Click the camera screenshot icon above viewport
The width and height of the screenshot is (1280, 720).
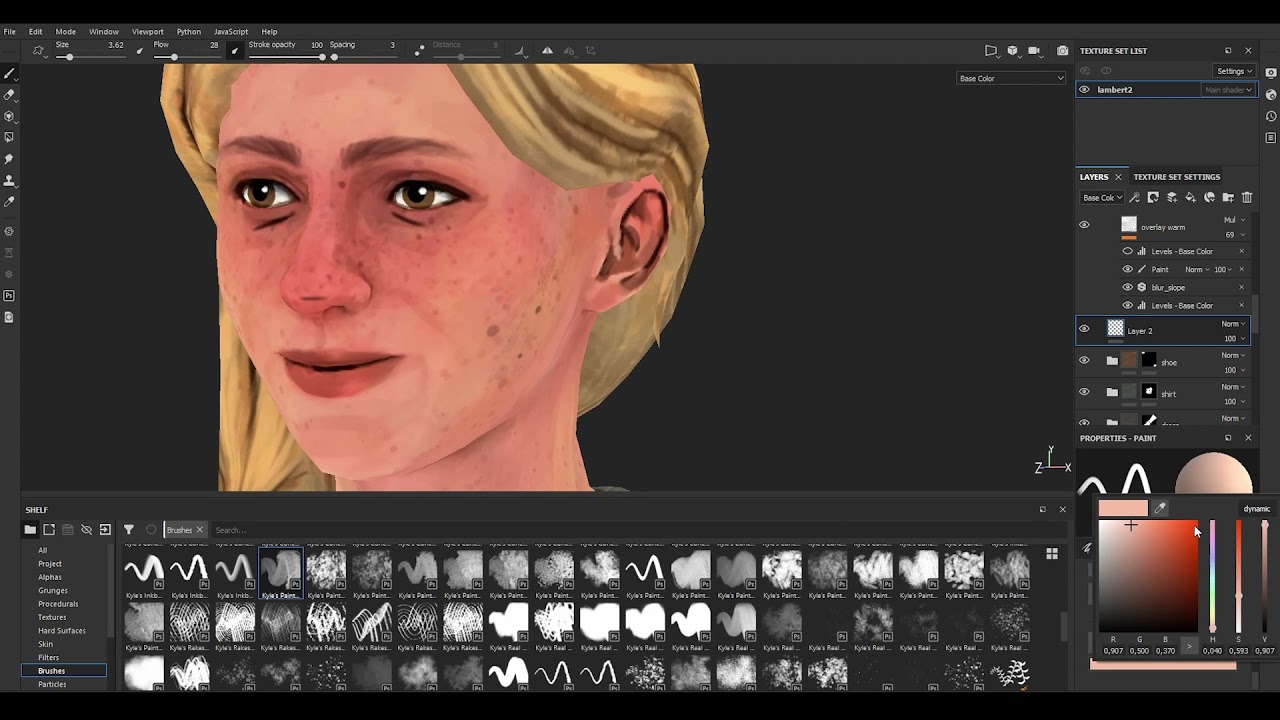[x=1062, y=51]
